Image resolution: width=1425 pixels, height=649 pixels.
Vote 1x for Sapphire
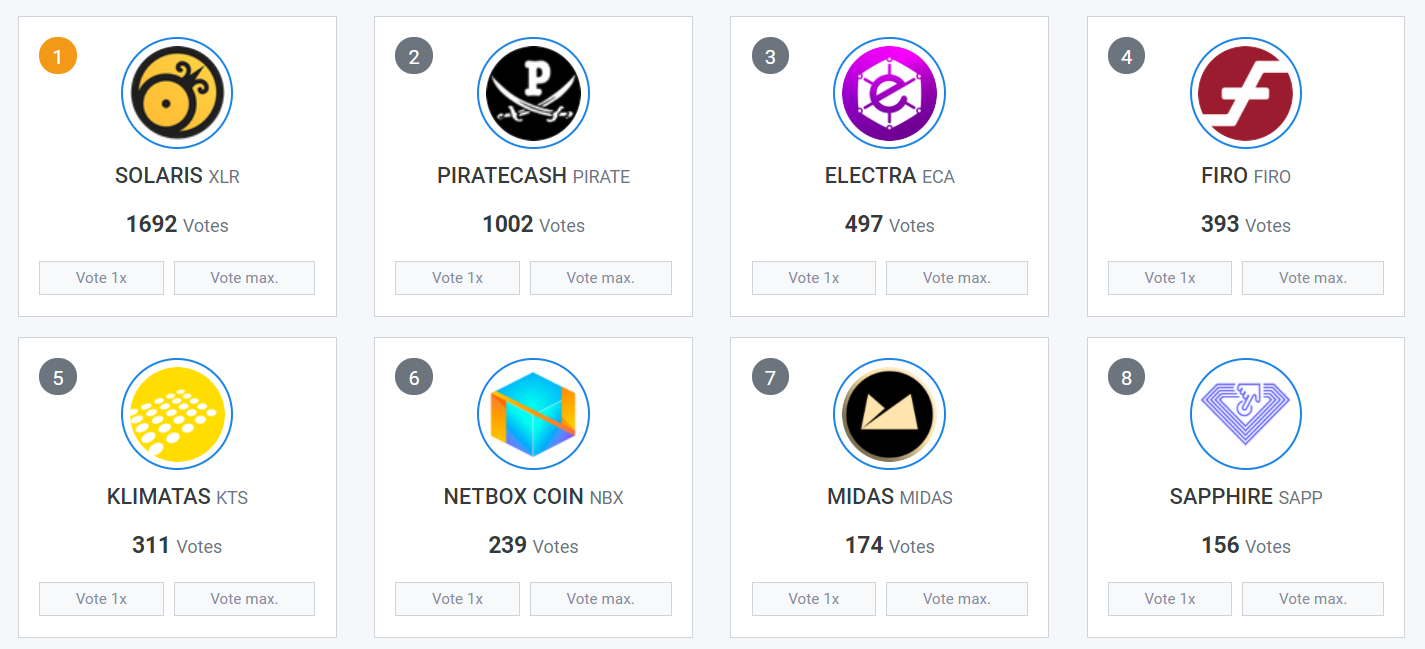click(x=1170, y=599)
